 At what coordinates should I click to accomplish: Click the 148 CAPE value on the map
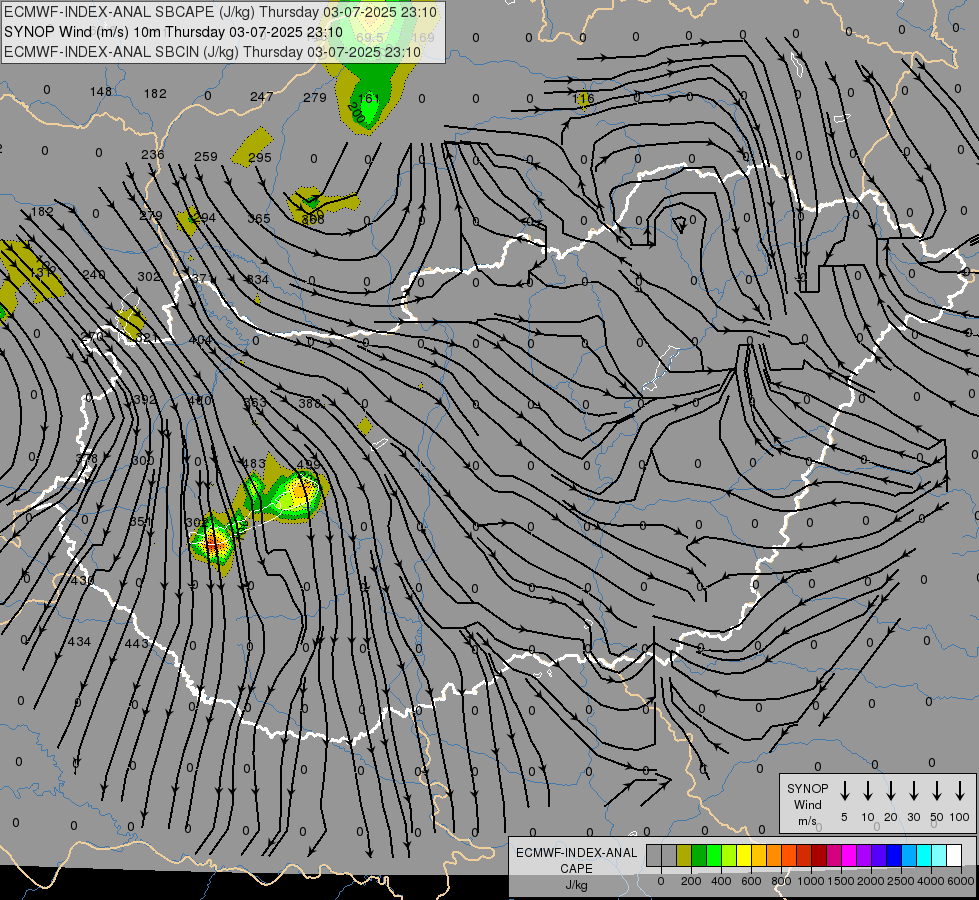click(x=101, y=92)
